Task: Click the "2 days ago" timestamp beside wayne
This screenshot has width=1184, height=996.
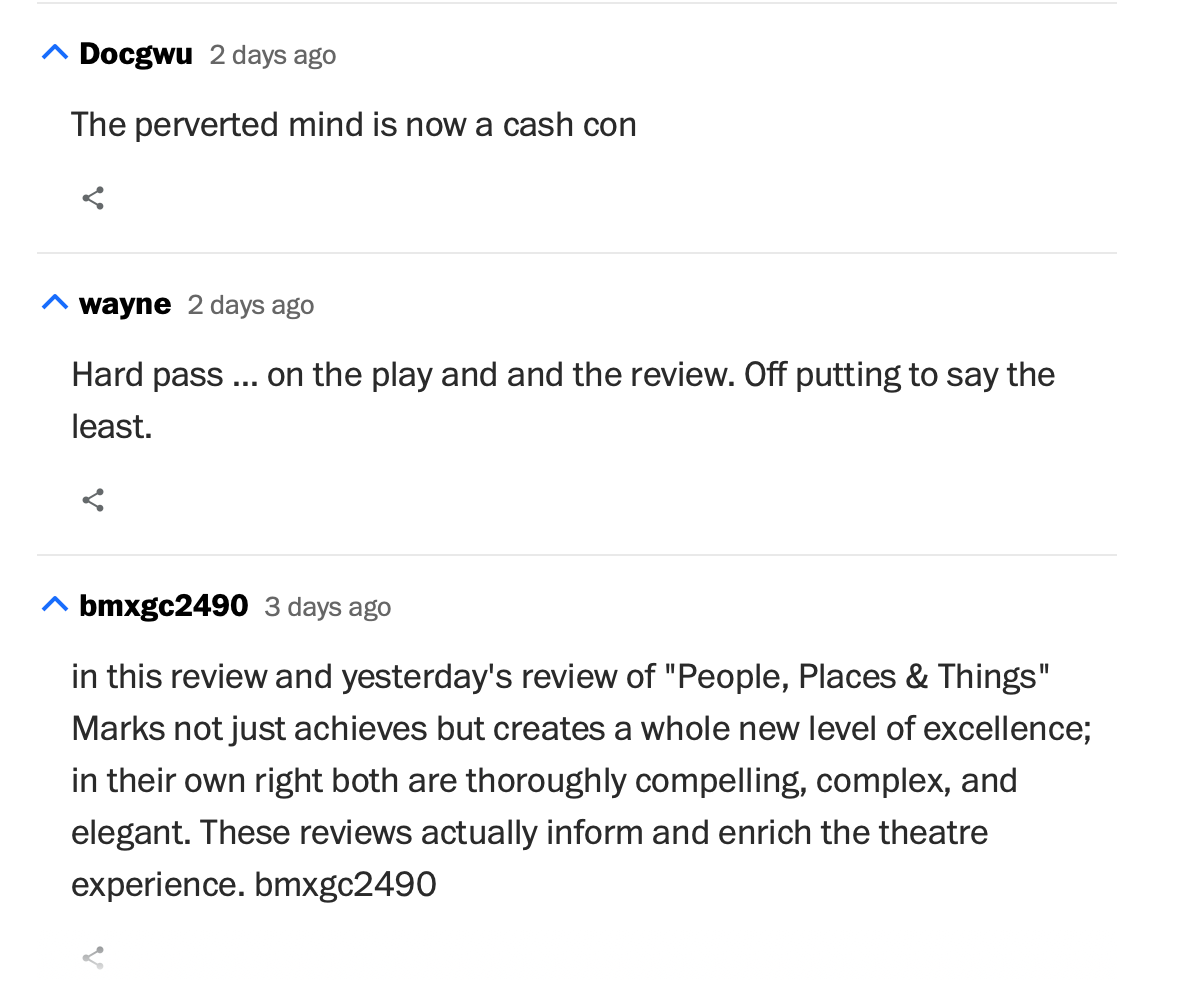Action: pos(251,305)
